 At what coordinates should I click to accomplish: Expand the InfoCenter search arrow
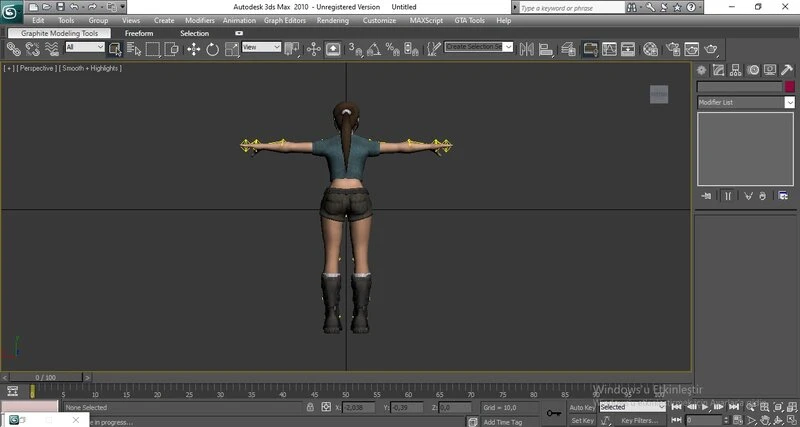pyautogui.click(x=515, y=8)
